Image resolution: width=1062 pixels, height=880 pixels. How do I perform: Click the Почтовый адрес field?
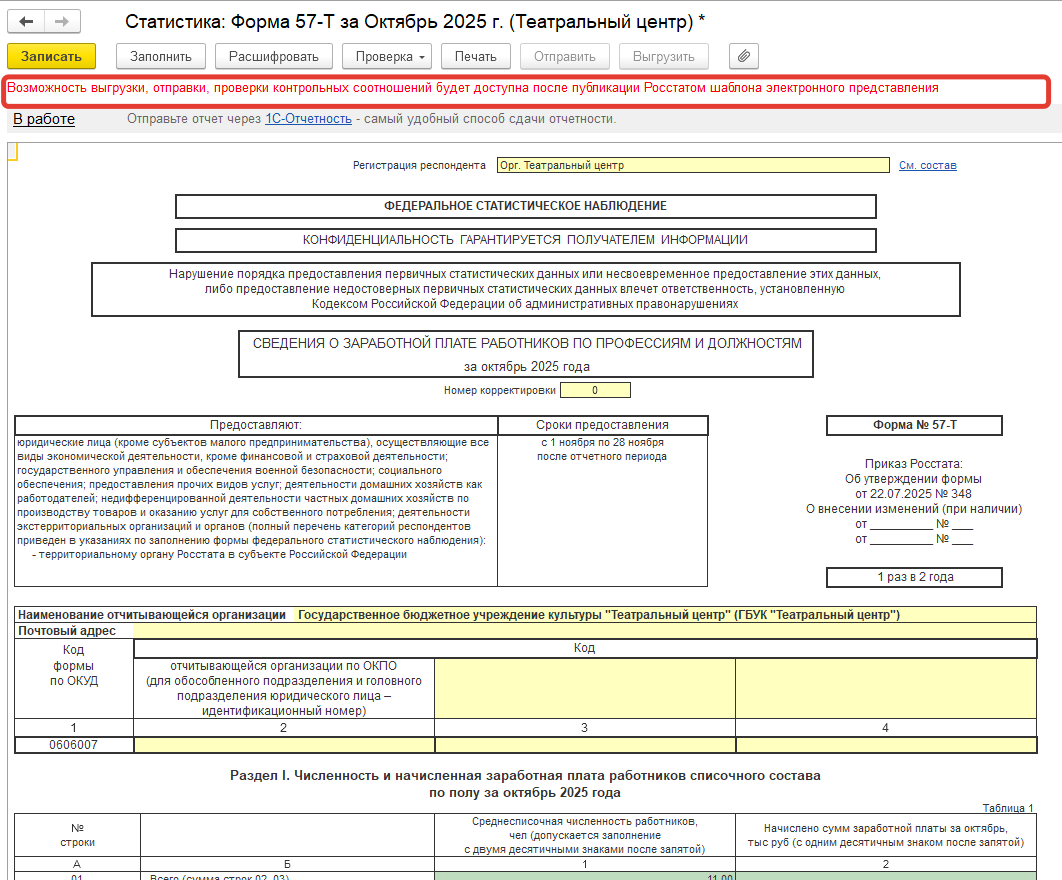tap(584, 631)
